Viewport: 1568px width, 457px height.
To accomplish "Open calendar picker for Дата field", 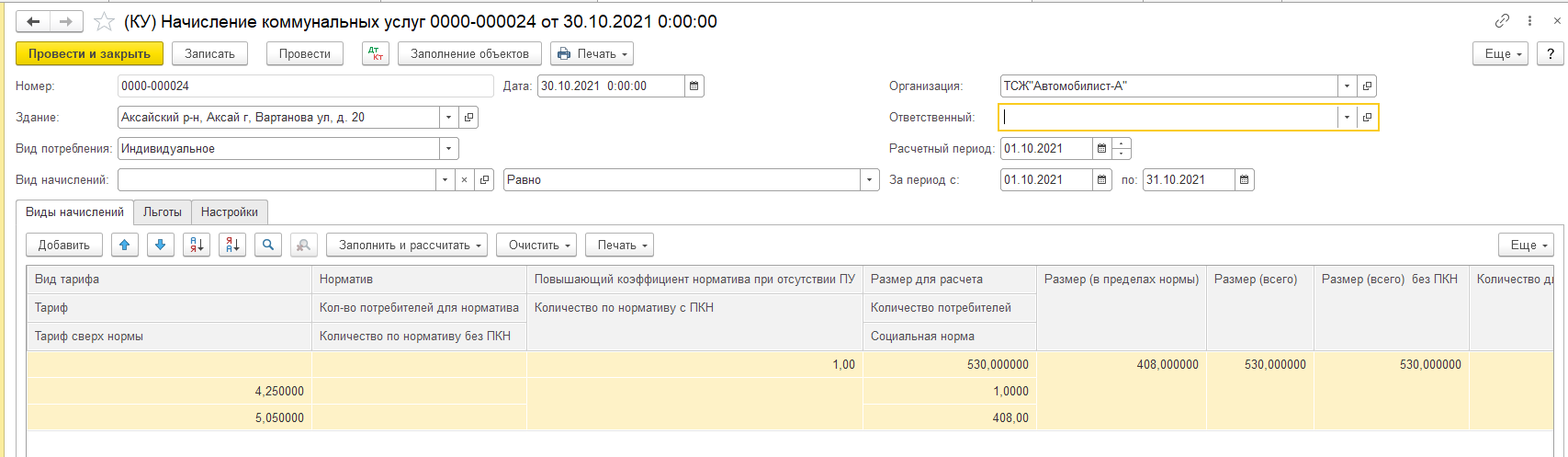I will [694, 86].
